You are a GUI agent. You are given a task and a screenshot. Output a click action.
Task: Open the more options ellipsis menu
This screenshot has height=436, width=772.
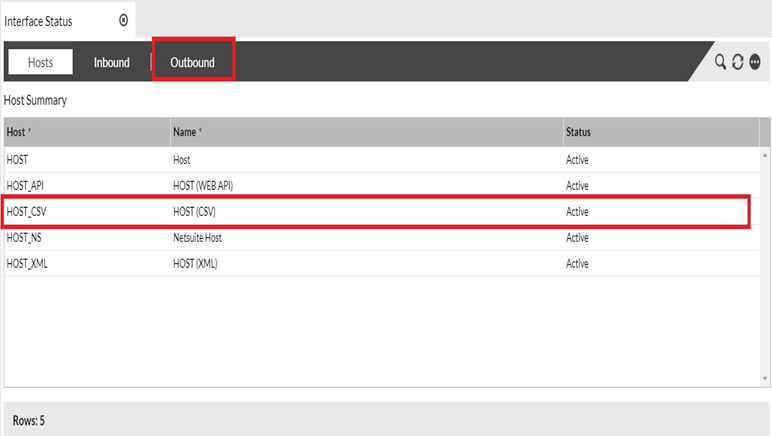(754, 62)
